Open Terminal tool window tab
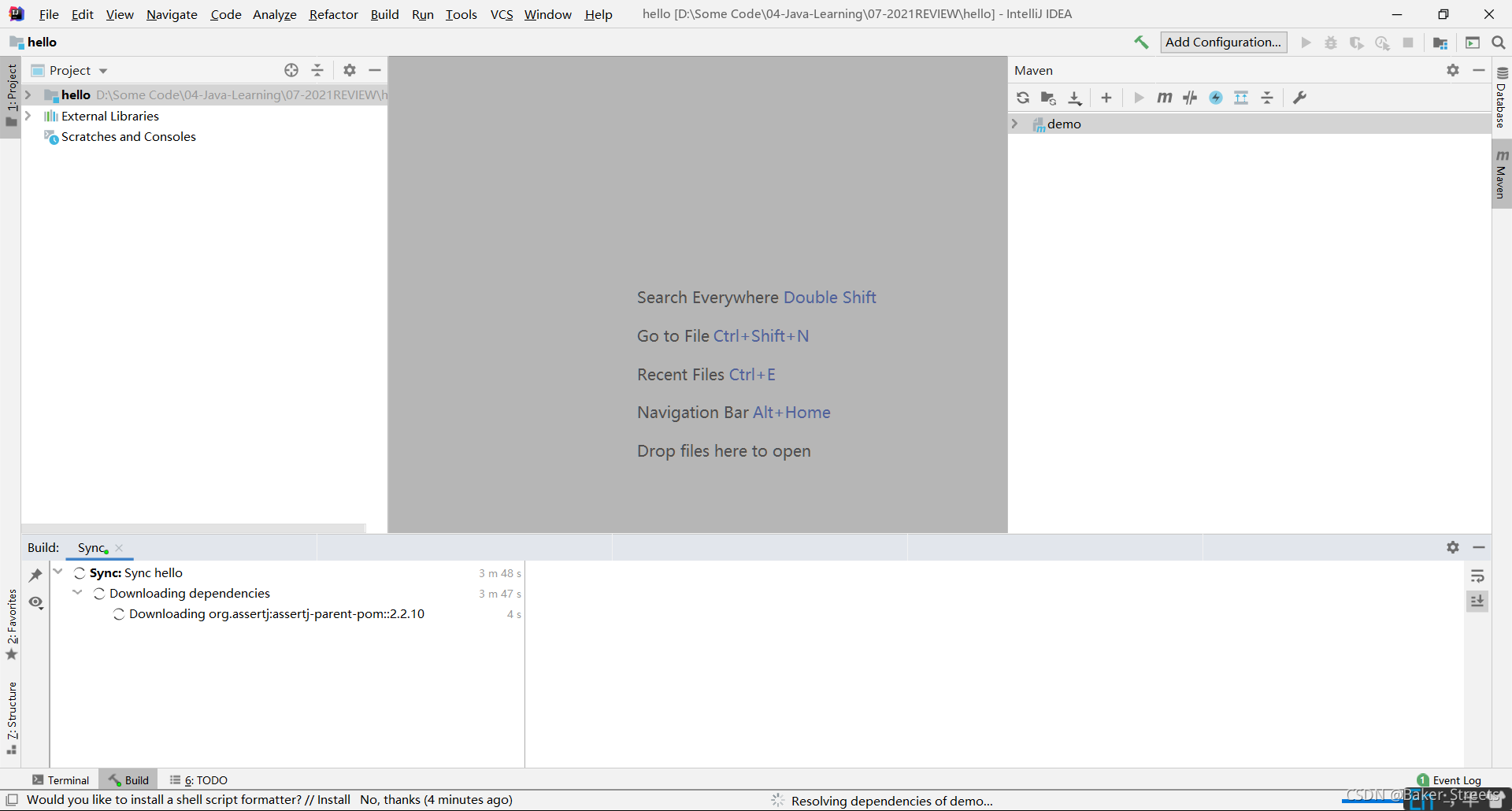 pyautogui.click(x=61, y=780)
